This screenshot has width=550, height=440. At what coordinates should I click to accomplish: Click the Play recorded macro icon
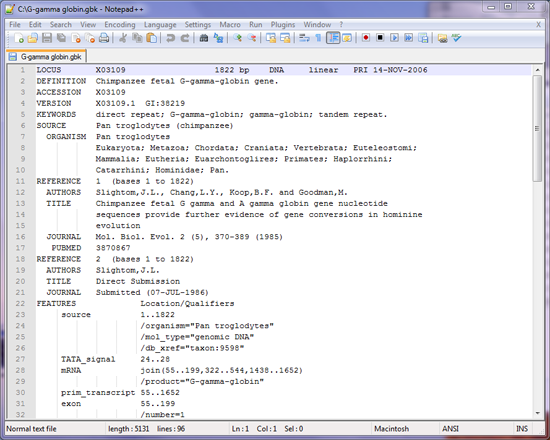click(394, 38)
